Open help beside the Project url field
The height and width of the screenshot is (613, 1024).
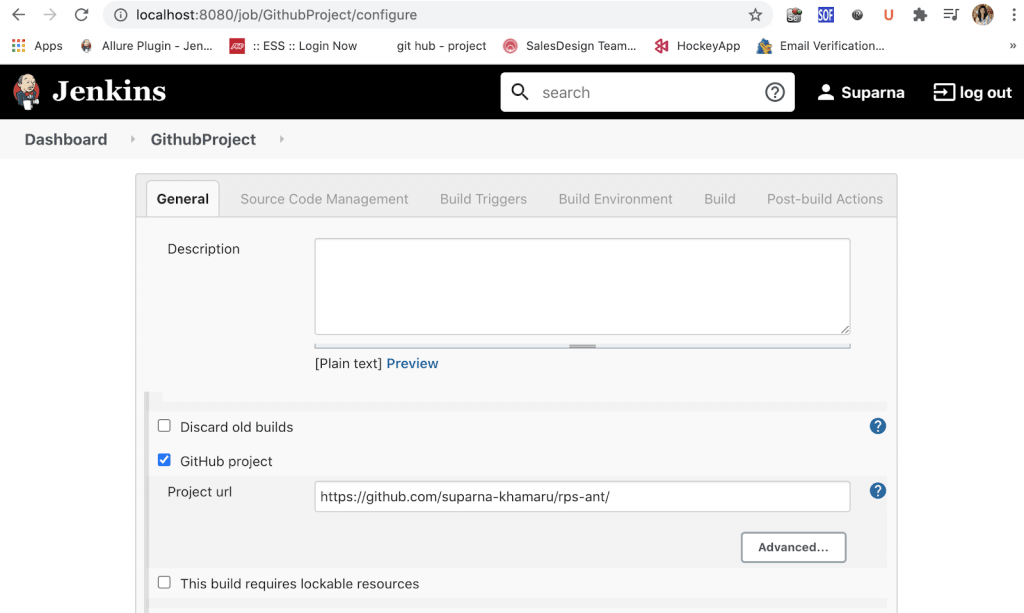[877, 490]
